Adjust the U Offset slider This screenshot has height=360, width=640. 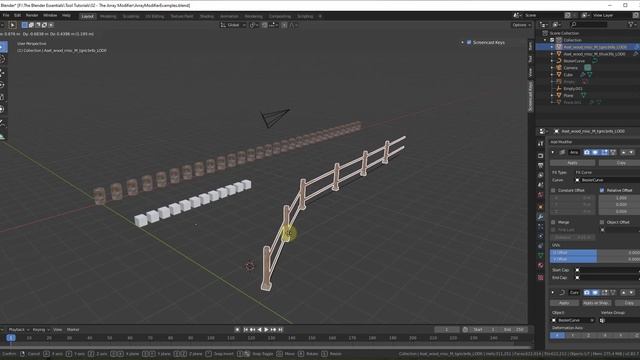click(x=595, y=253)
